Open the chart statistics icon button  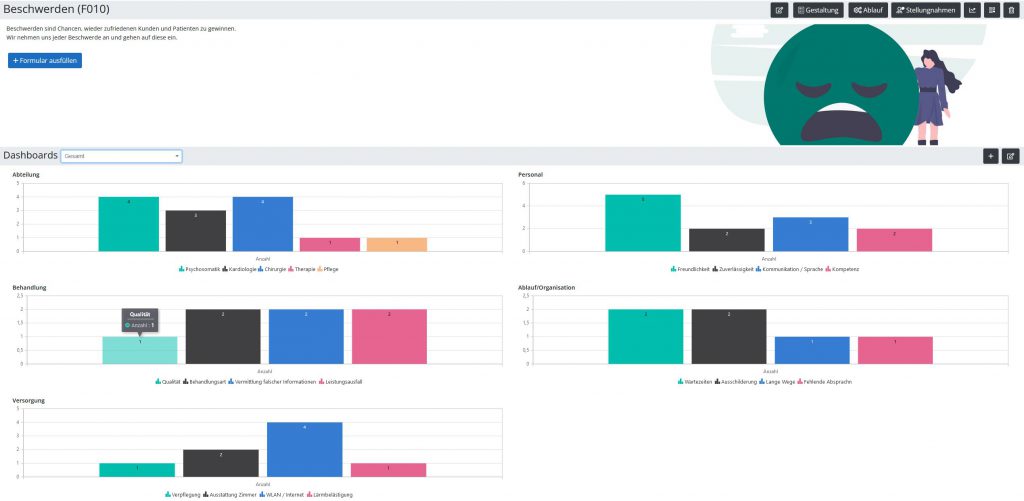[x=972, y=10]
